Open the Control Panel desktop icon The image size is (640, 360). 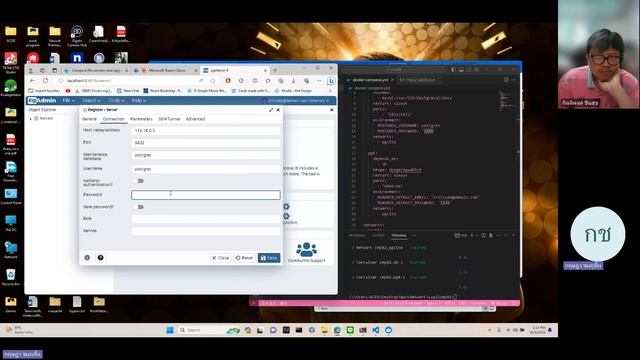(x=11, y=196)
